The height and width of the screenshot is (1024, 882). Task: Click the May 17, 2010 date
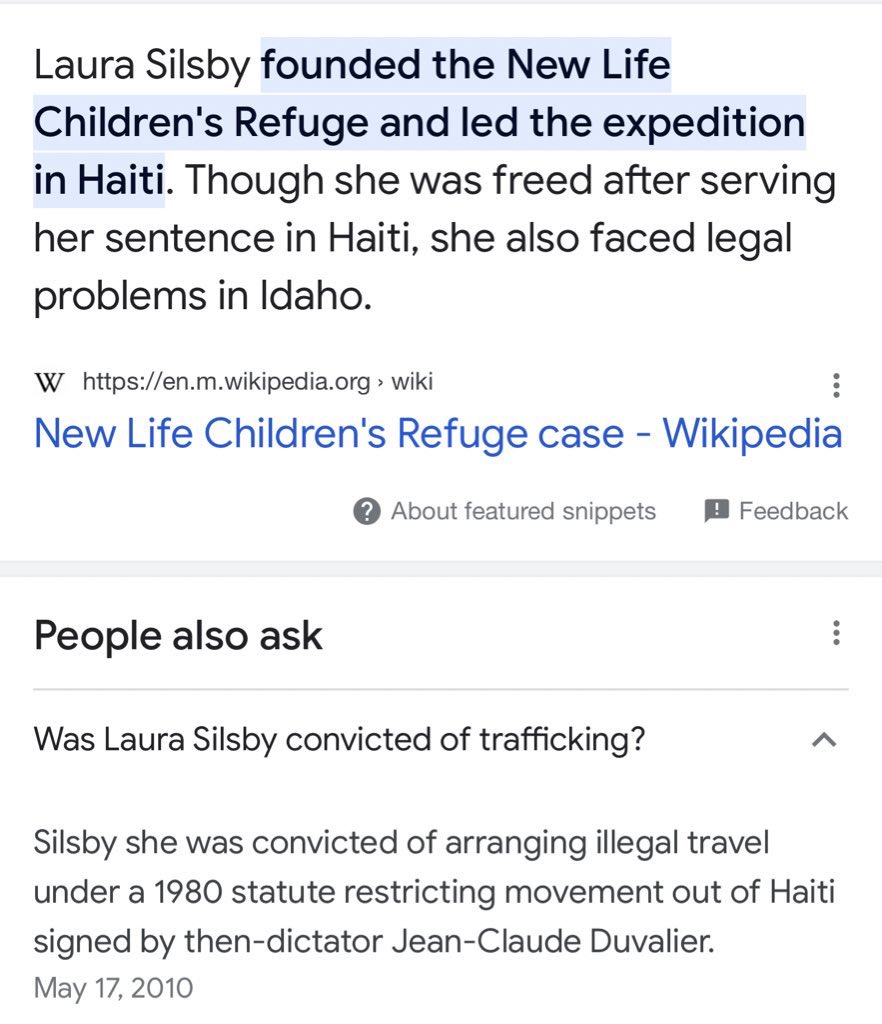(x=113, y=989)
